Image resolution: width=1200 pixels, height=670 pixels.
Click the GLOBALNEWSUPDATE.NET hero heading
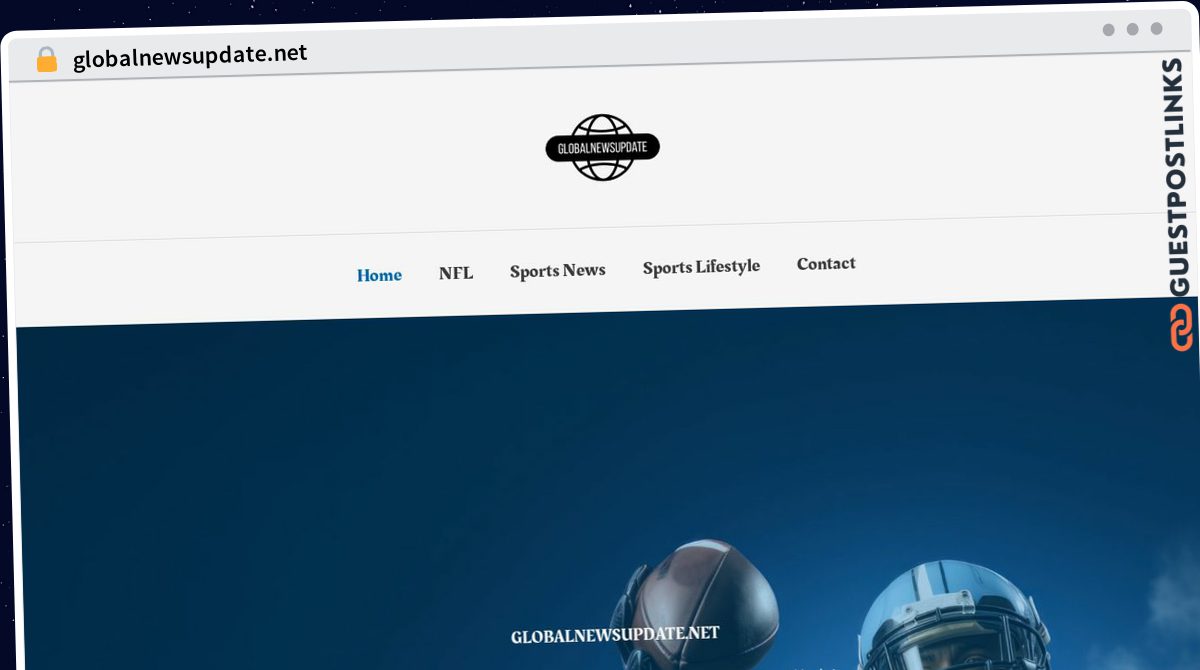615,635
